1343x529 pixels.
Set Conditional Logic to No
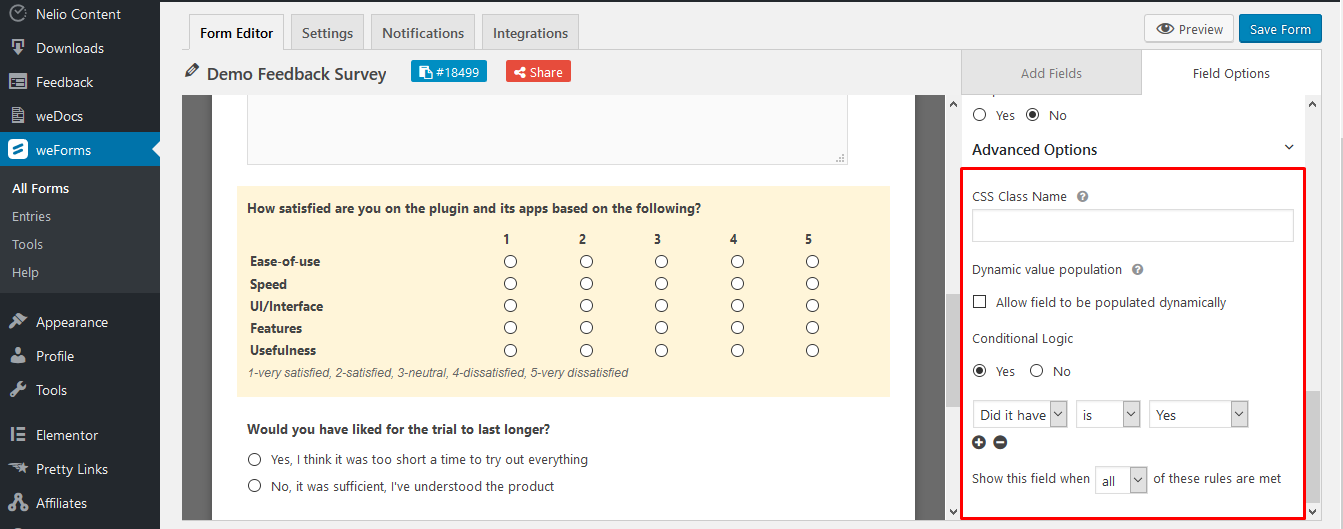click(x=1037, y=371)
